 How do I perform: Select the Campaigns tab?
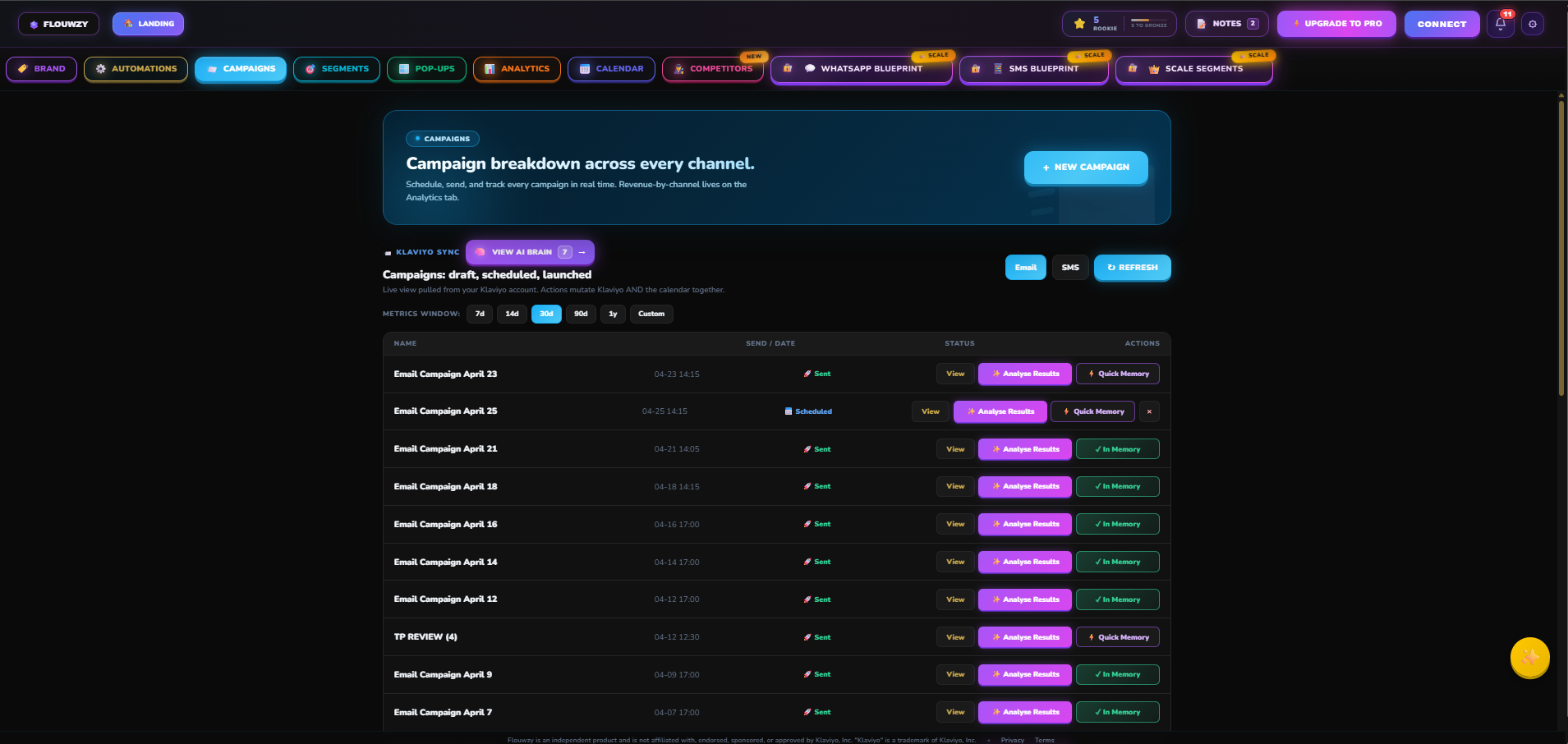pos(241,69)
